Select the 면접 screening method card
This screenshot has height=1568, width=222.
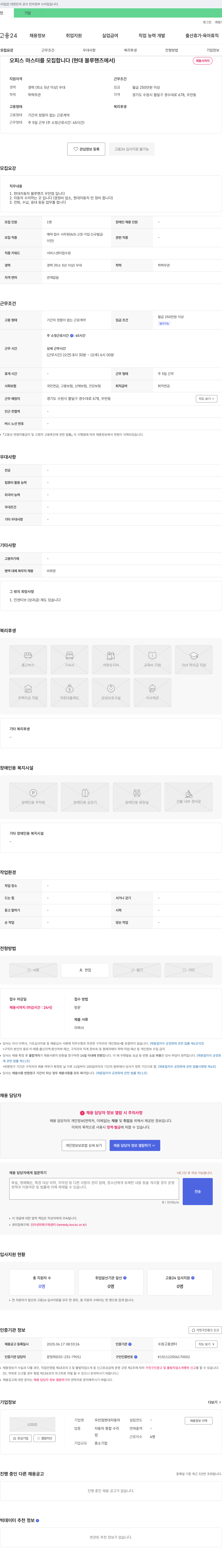tap(85, 970)
